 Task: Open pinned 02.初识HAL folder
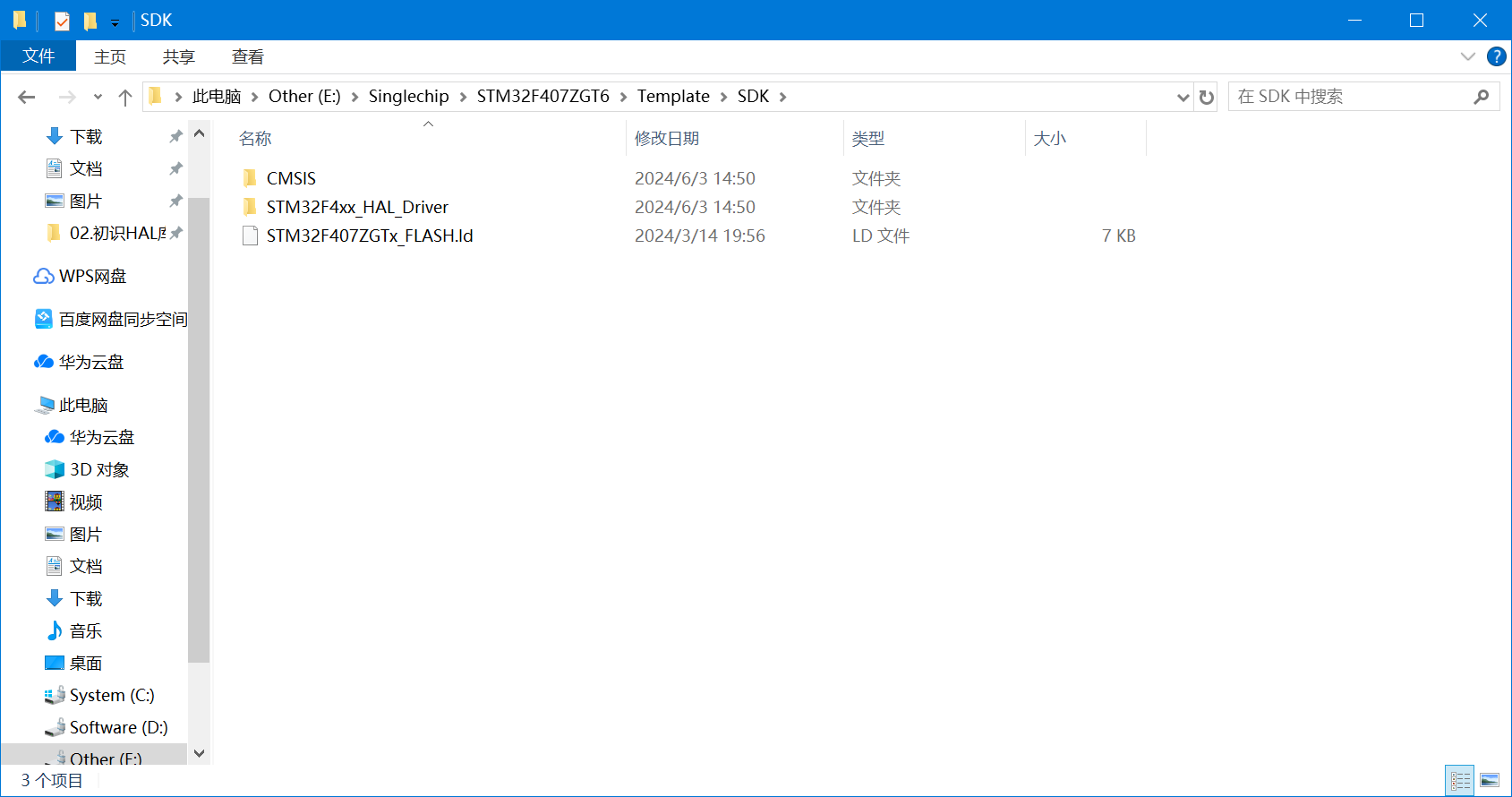click(117, 233)
